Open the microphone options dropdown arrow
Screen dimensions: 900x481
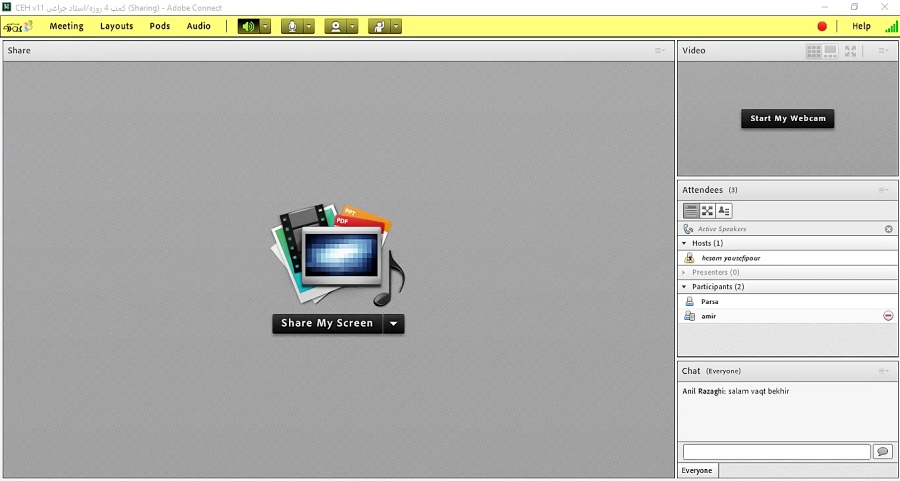click(309, 26)
